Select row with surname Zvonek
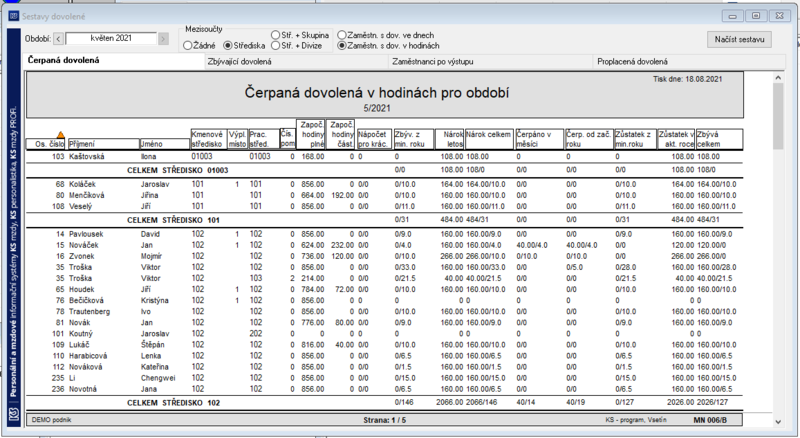This screenshot has height=438, width=800. [385, 256]
